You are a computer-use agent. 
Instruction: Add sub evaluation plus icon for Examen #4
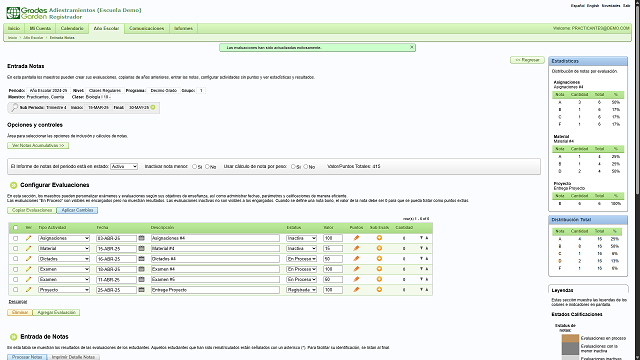tap(379, 269)
